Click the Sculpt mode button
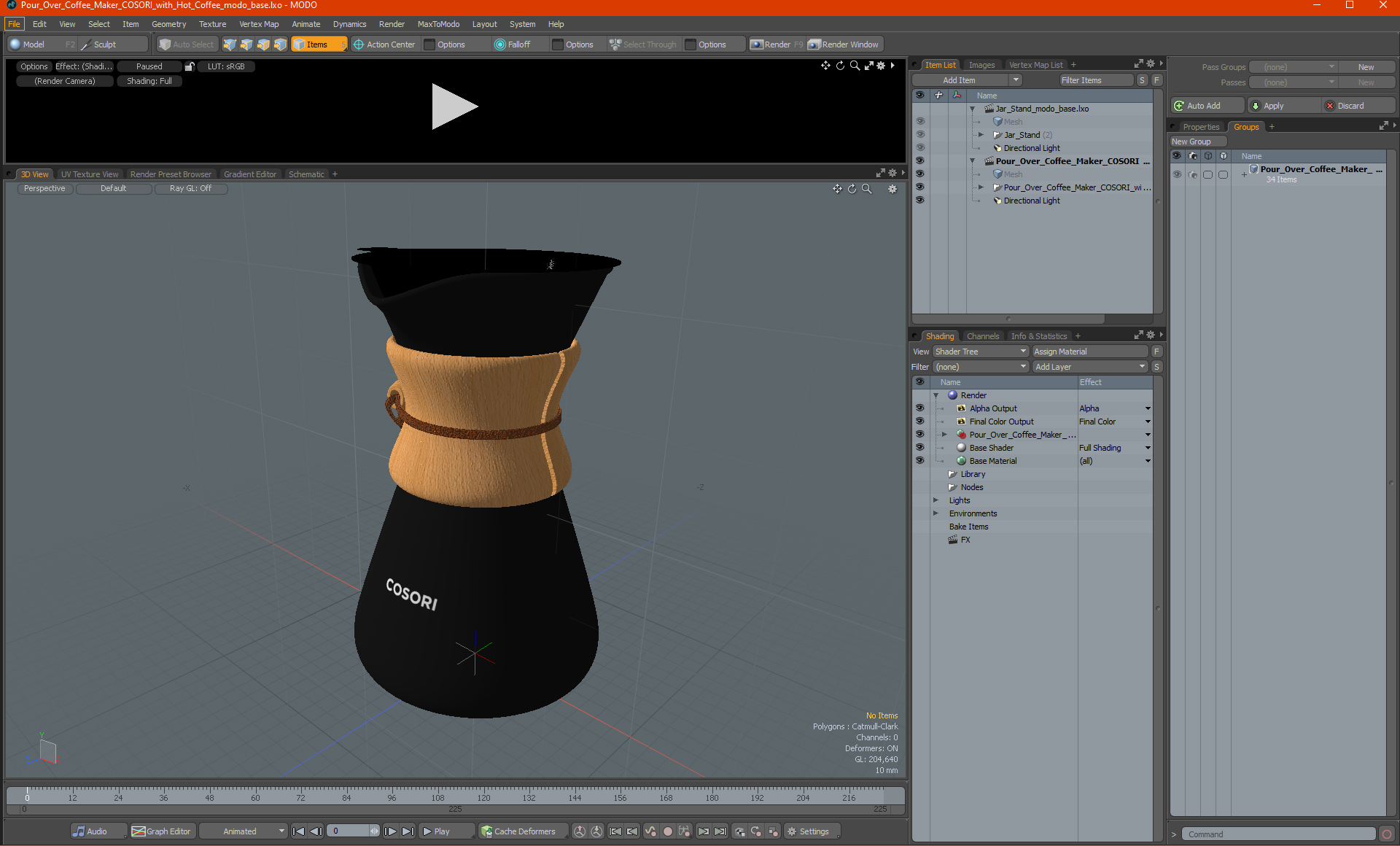This screenshot has height=846, width=1400. coord(112,44)
